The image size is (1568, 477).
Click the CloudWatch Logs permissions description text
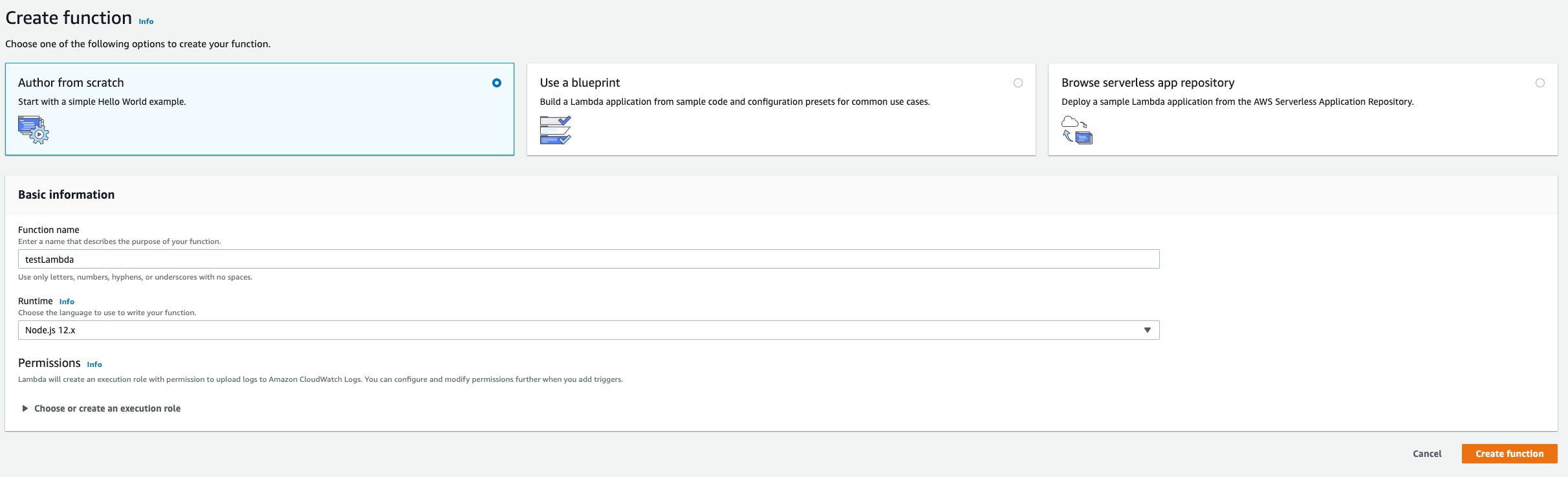[x=320, y=379]
